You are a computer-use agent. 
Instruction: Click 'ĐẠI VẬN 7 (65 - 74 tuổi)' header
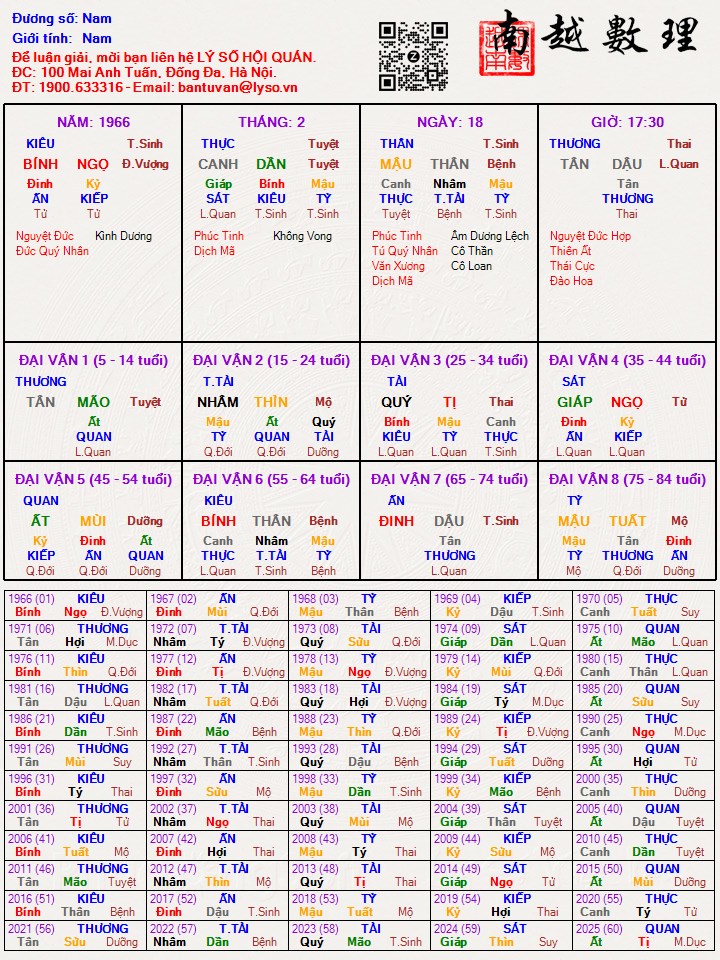[x=449, y=479]
